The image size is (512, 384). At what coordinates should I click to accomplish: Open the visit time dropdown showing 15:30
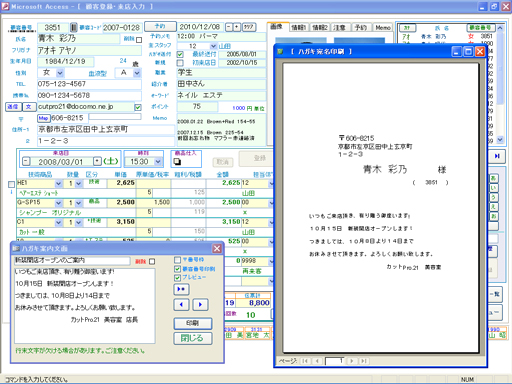tap(158, 162)
